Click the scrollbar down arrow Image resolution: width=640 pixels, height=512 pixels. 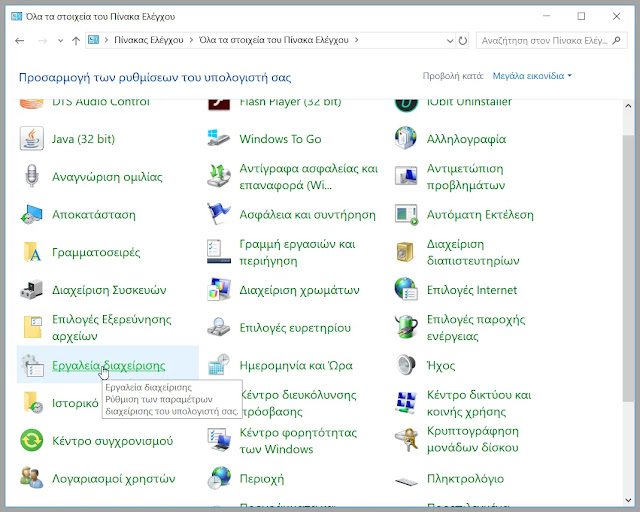tap(629, 500)
